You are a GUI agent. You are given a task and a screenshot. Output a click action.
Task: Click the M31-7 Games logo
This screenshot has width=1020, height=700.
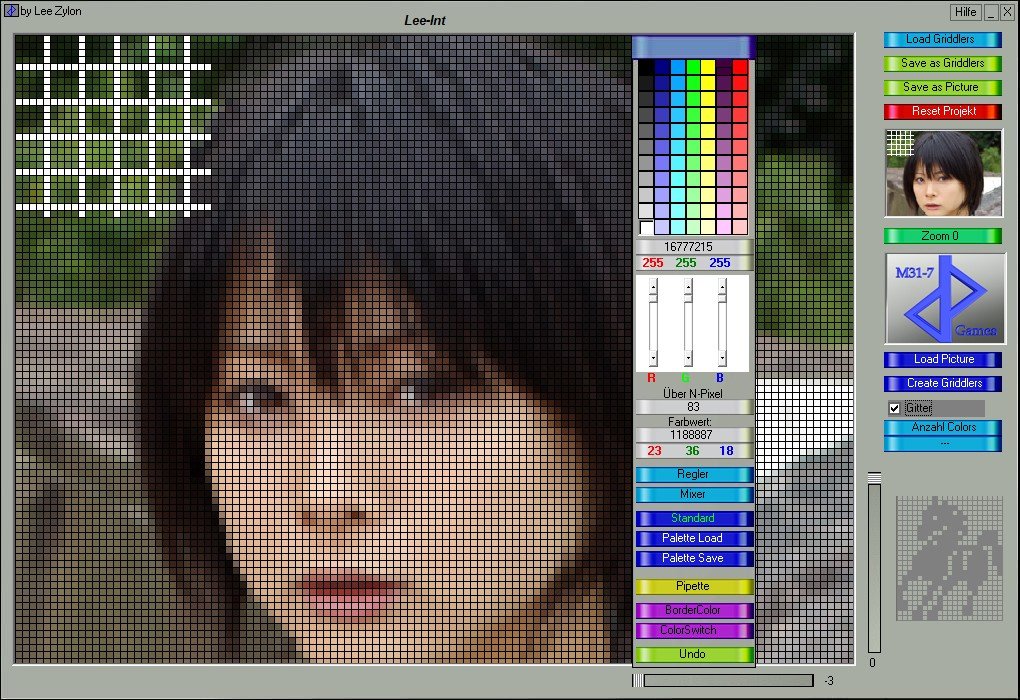point(945,298)
